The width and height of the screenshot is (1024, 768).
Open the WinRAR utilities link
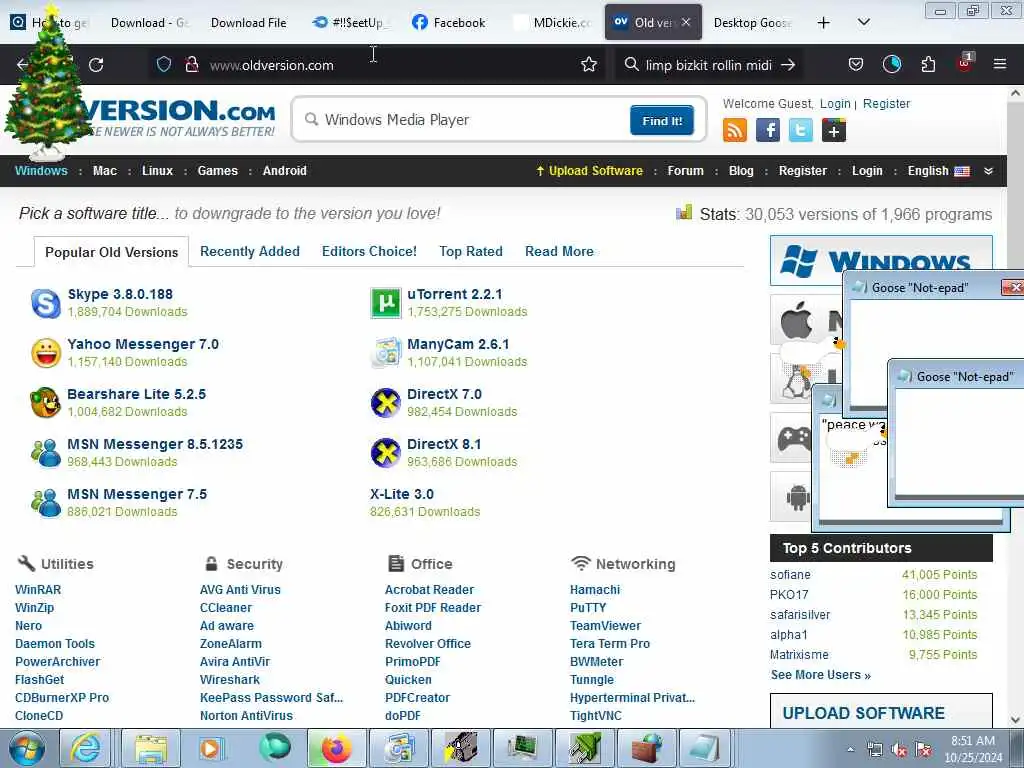[x=38, y=590]
